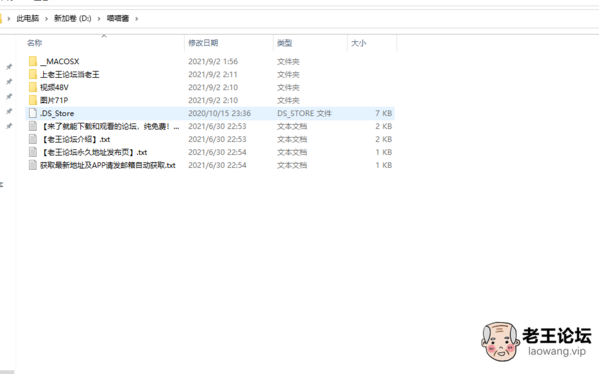Click the 2021/6/30 22:53 date in the 【老王论坛介绍】.txt row
This screenshot has height=374, width=599.
point(217,139)
